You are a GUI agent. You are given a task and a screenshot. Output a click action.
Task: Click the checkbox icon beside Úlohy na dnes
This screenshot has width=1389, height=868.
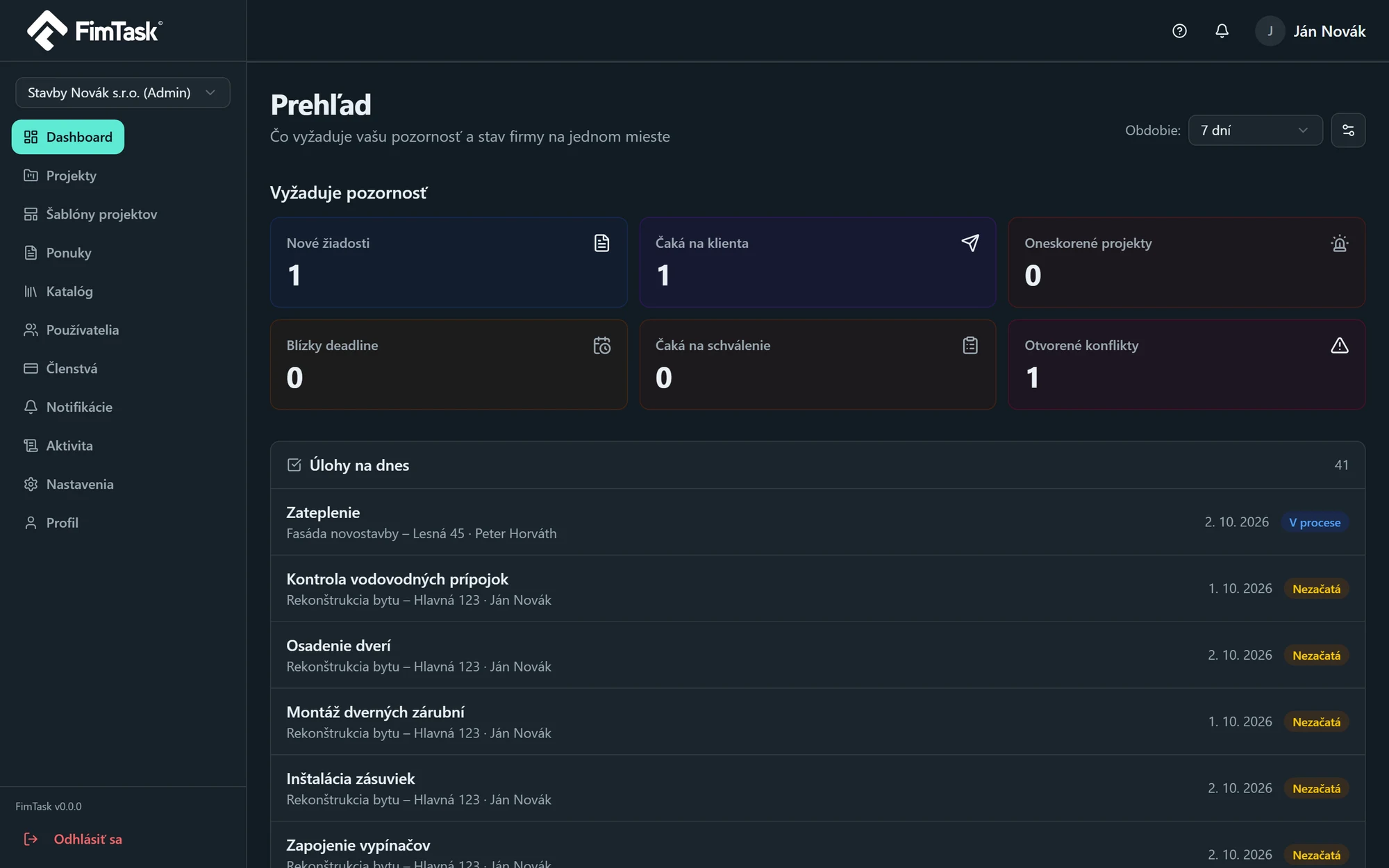click(294, 465)
